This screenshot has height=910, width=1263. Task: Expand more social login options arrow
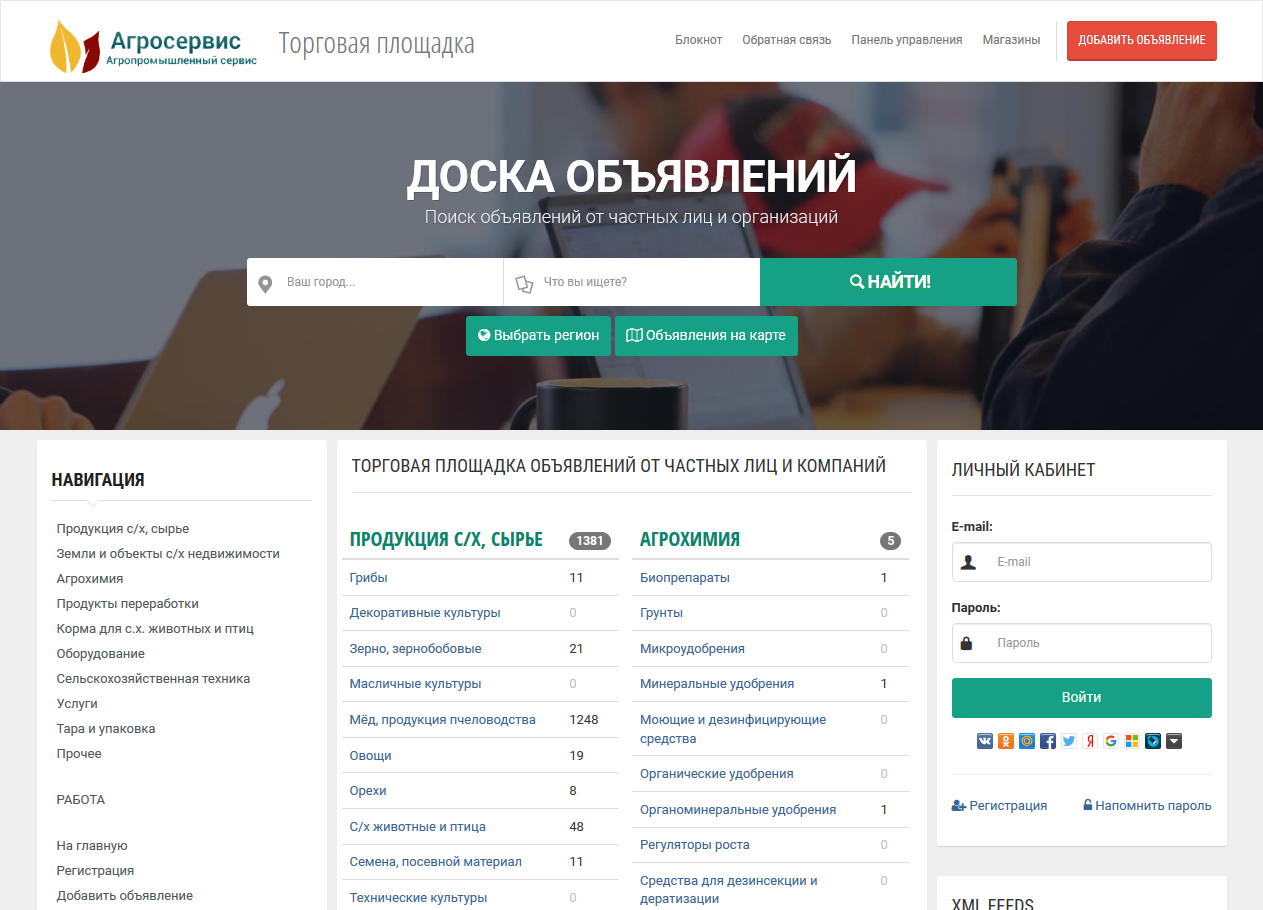pyautogui.click(x=1174, y=741)
